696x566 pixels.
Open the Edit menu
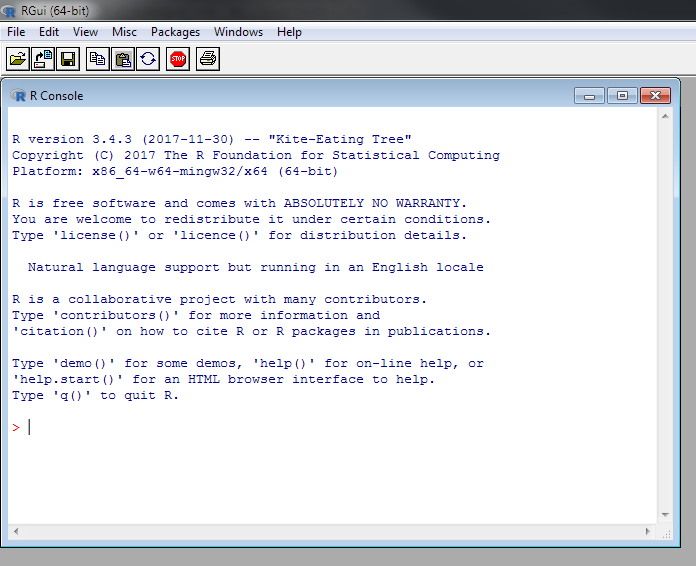[49, 32]
